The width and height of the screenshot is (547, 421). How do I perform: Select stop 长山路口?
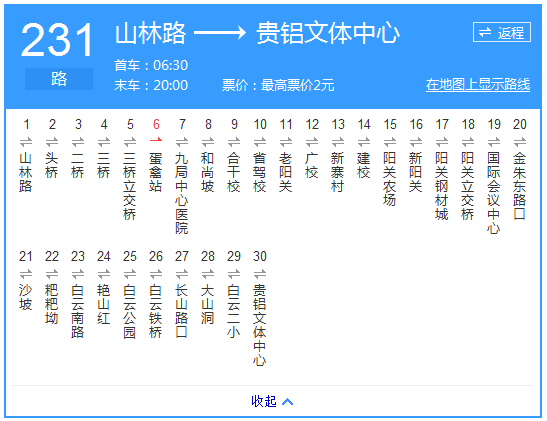pyautogui.click(x=182, y=311)
